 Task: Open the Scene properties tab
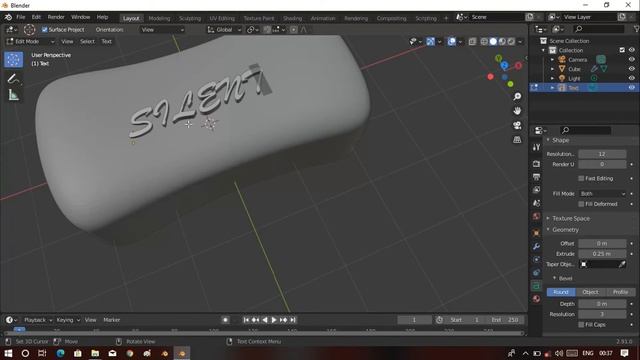[536, 203]
